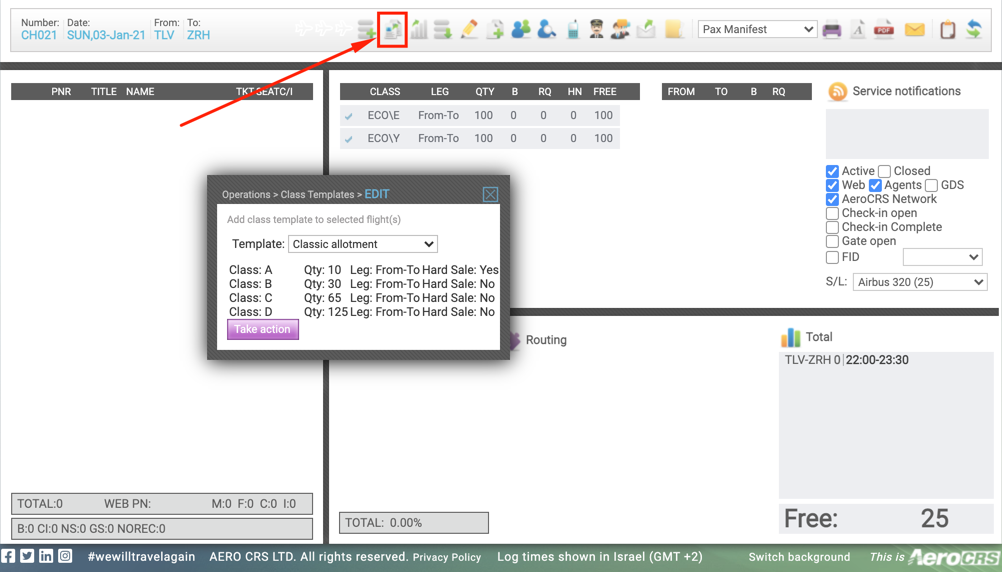Open the empty dropdown beside FID
This screenshot has width=1002, height=572.
point(943,257)
